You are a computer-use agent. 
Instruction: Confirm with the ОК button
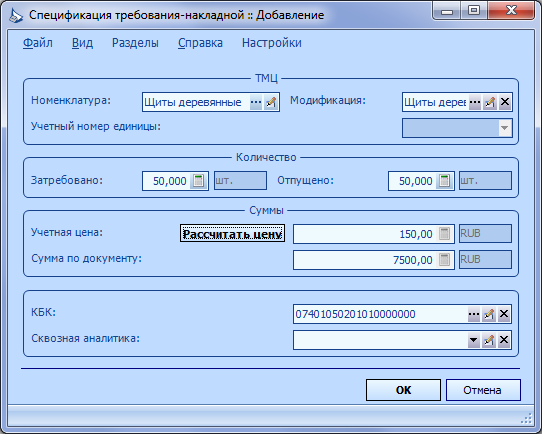click(403, 390)
